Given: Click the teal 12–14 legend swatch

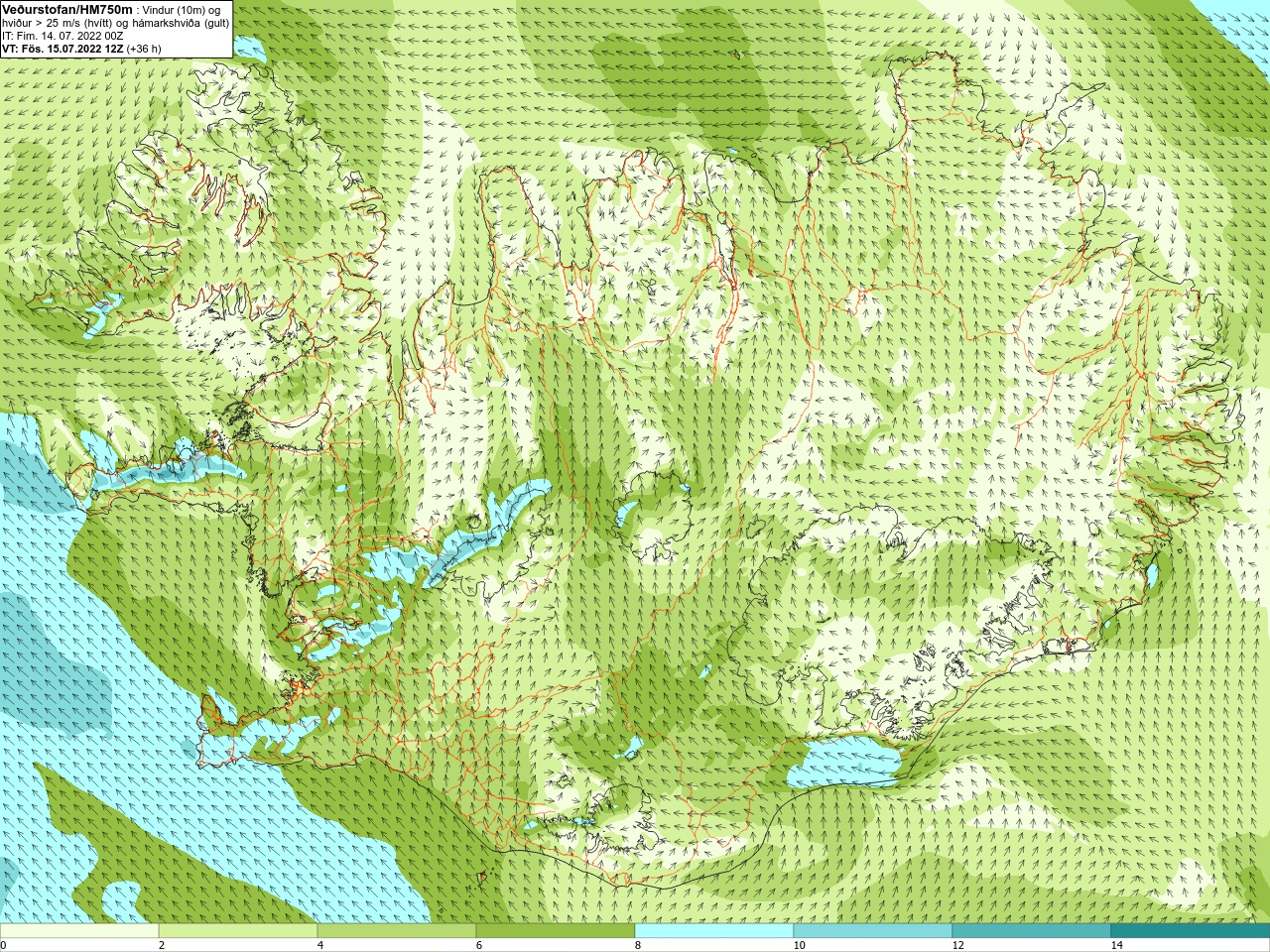Looking at the screenshot, I should (x=1032, y=931).
